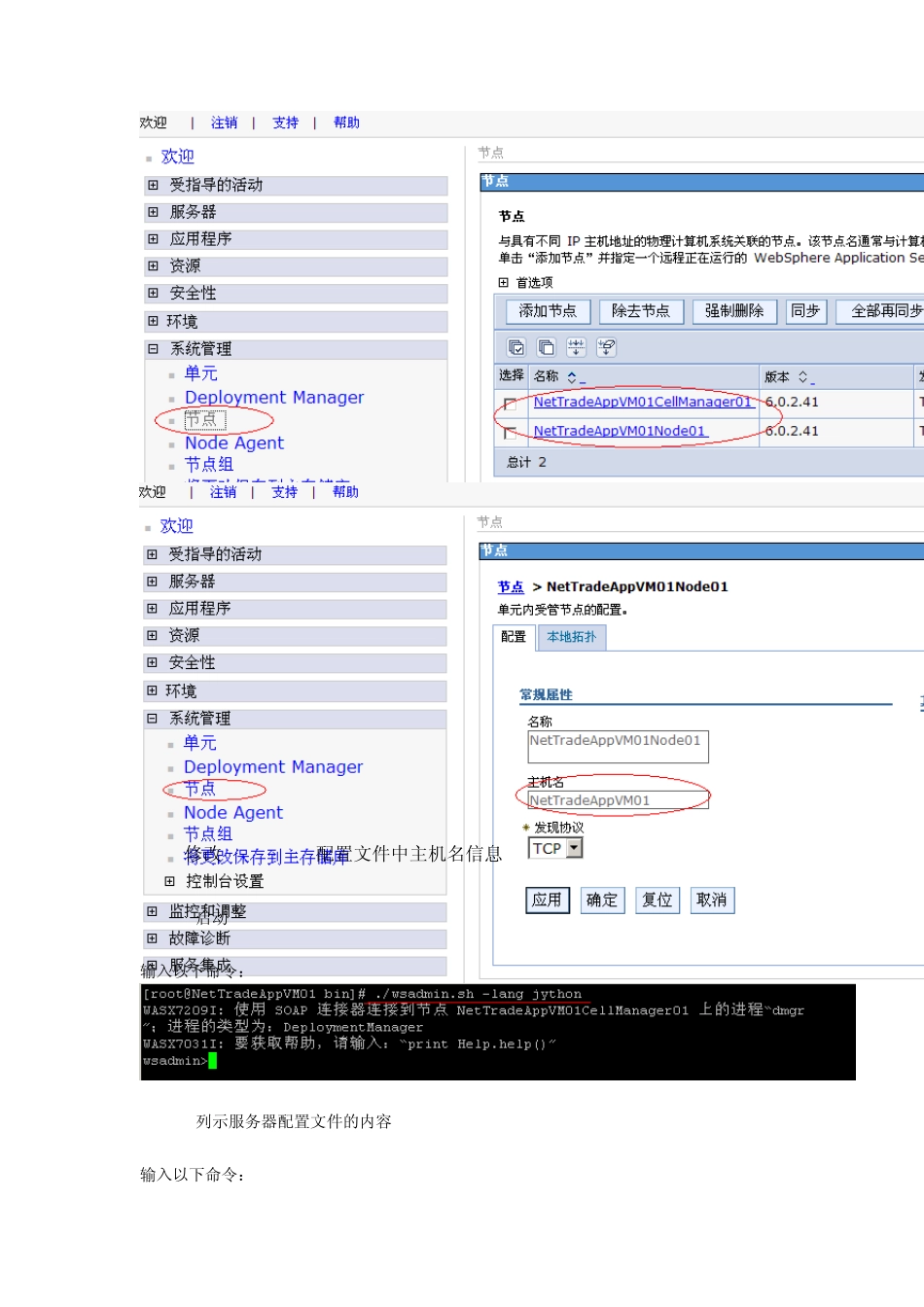This screenshot has height=1307, width=924.
Task: Expand 资源 in the upper console
Action: coord(153,265)
